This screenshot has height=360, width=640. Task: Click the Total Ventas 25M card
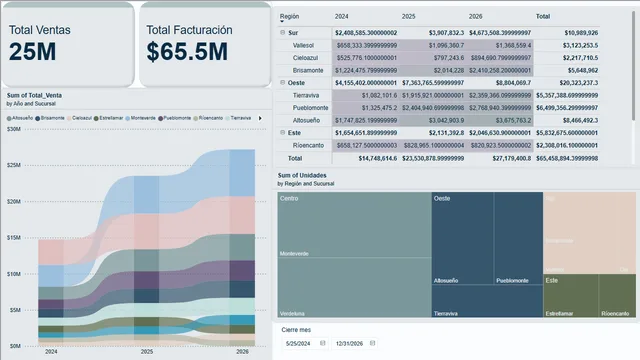pyautogui.click(x=68, y=44)
